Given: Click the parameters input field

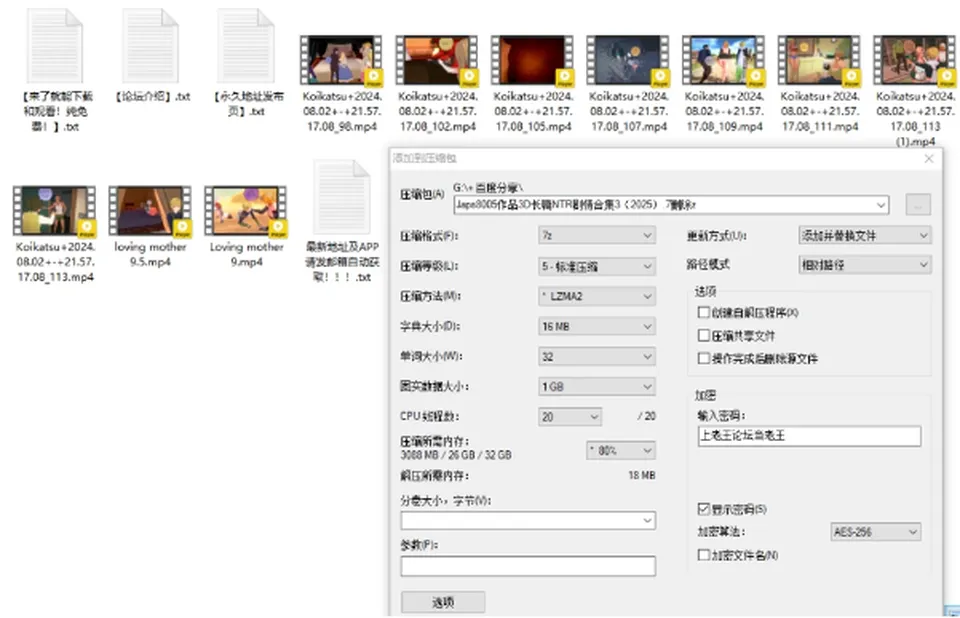Looking at the screenshot, I should point(528,566).
